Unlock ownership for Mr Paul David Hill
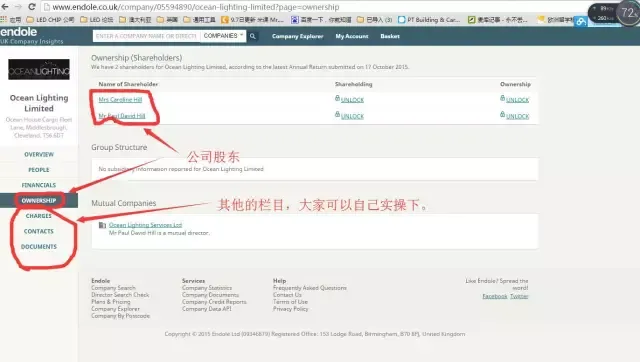The height and width of the screenshot is (362, 640). (518, 116)
